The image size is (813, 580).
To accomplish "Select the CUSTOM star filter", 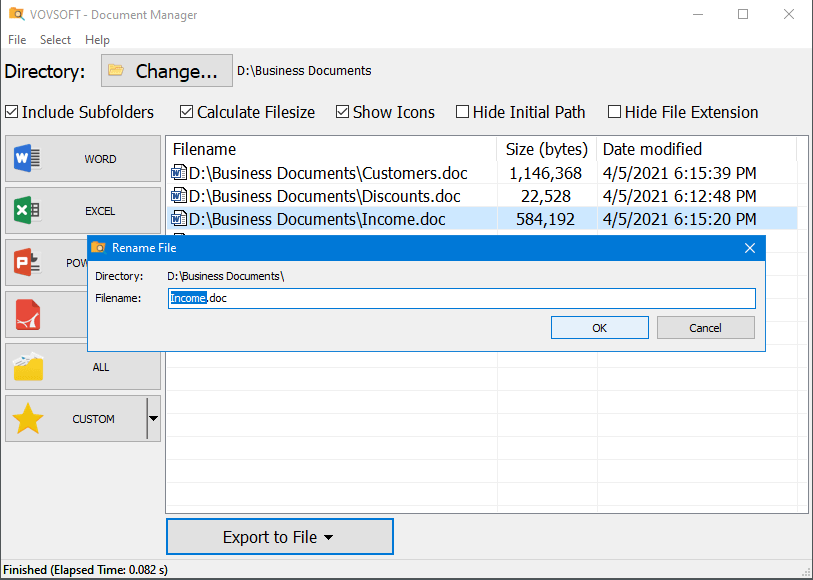I will click(28, 418).
